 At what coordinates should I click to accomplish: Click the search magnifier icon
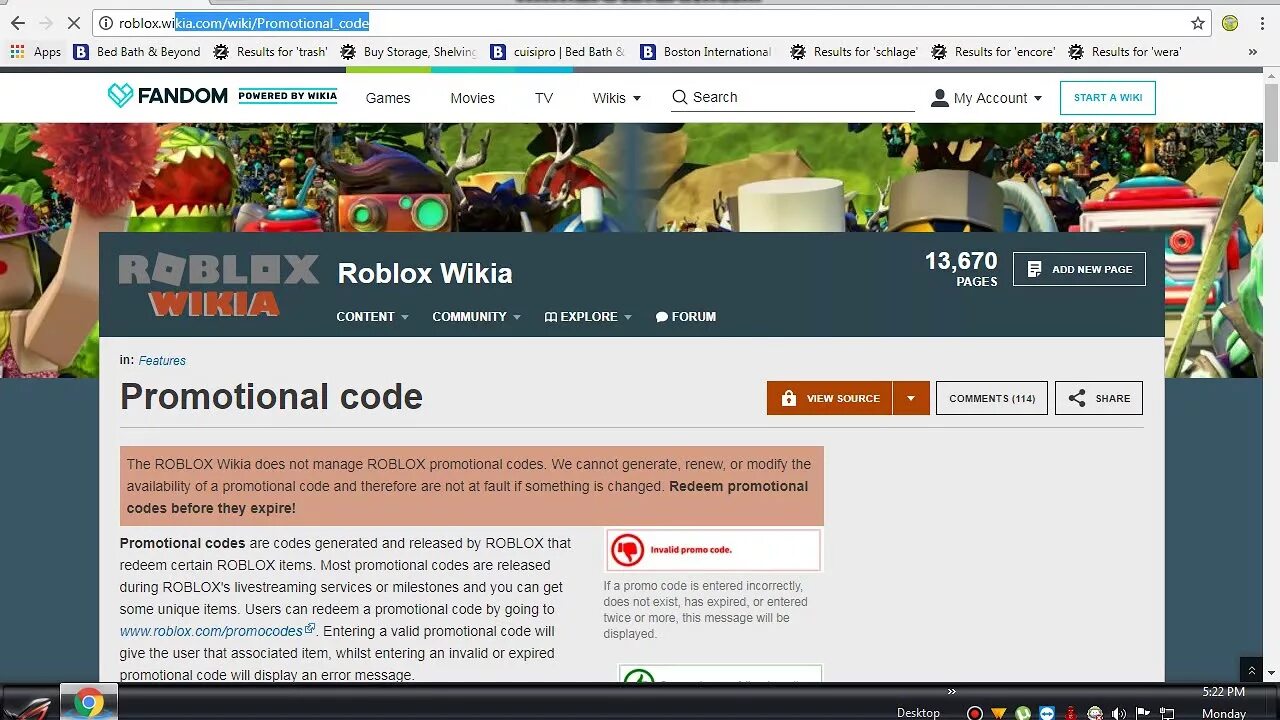680,97
